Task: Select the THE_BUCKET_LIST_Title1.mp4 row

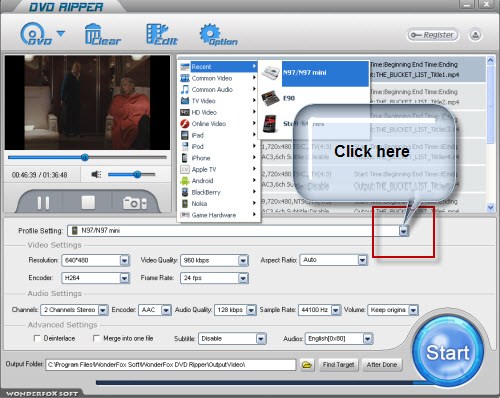Action: [428, 70]
